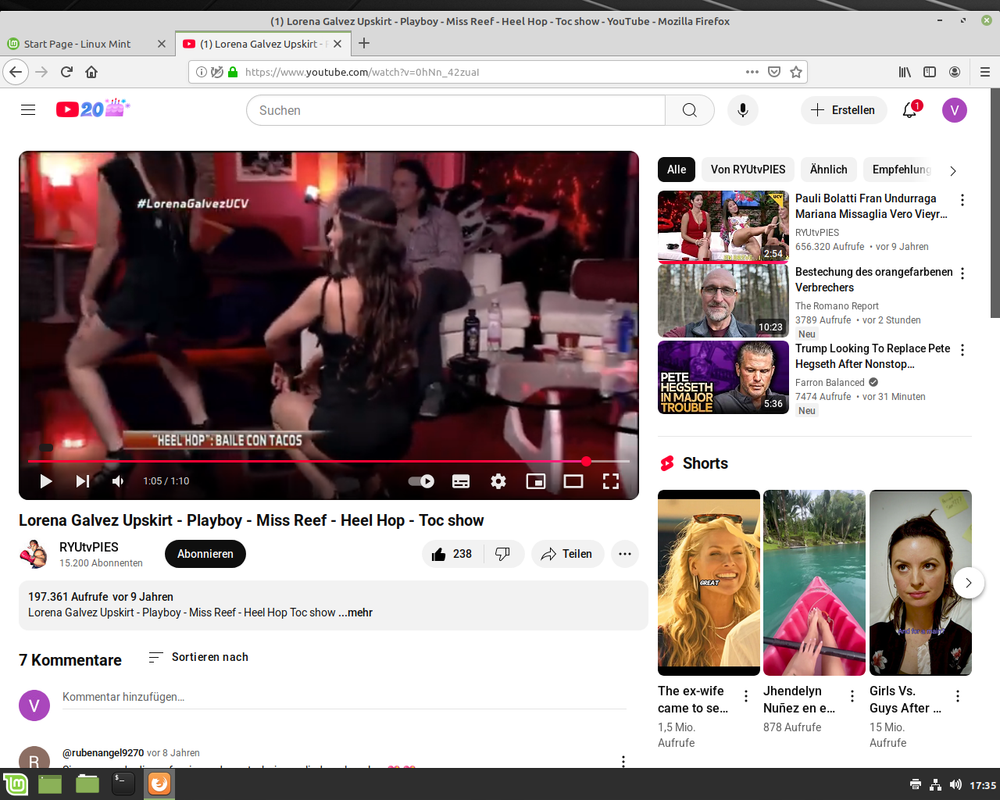Screen dimensions: 1000x800
Task: Switch to Start Page - Linux Mint tab
Action: pos(87,44)
